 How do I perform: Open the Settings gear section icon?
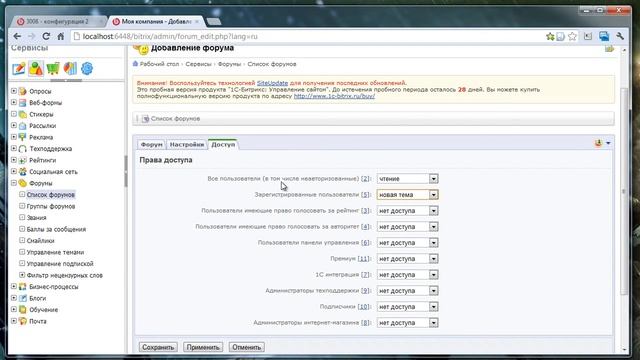tap(87, 69)
